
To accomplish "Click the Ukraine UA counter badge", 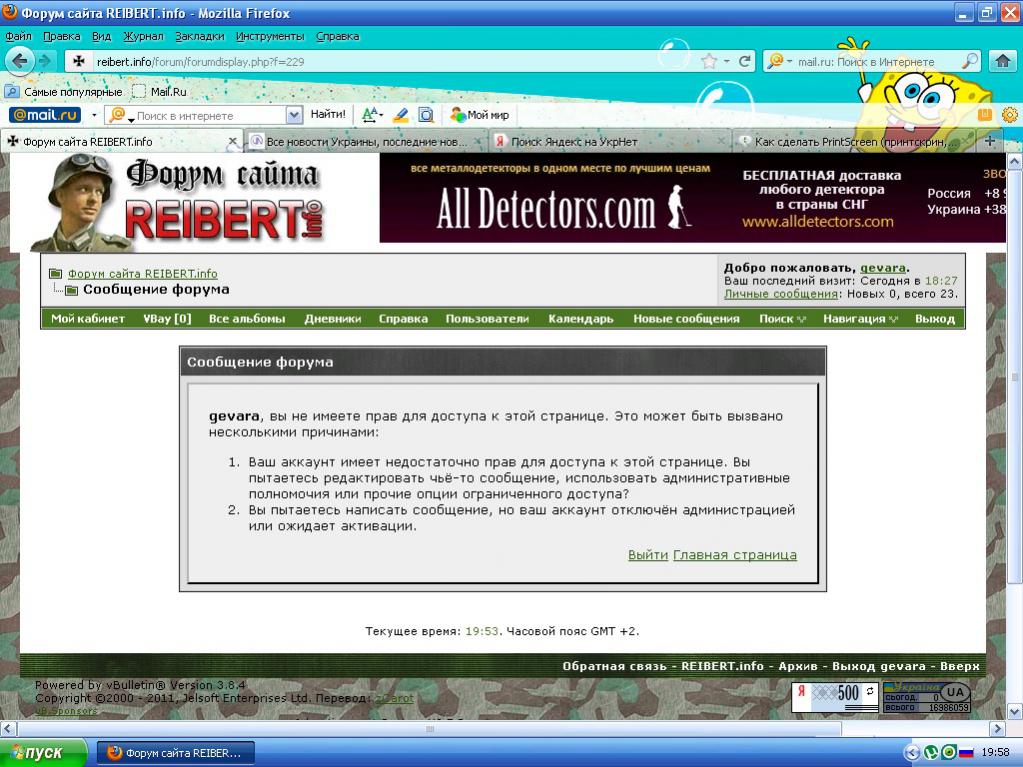I will (x=927, y=697).
